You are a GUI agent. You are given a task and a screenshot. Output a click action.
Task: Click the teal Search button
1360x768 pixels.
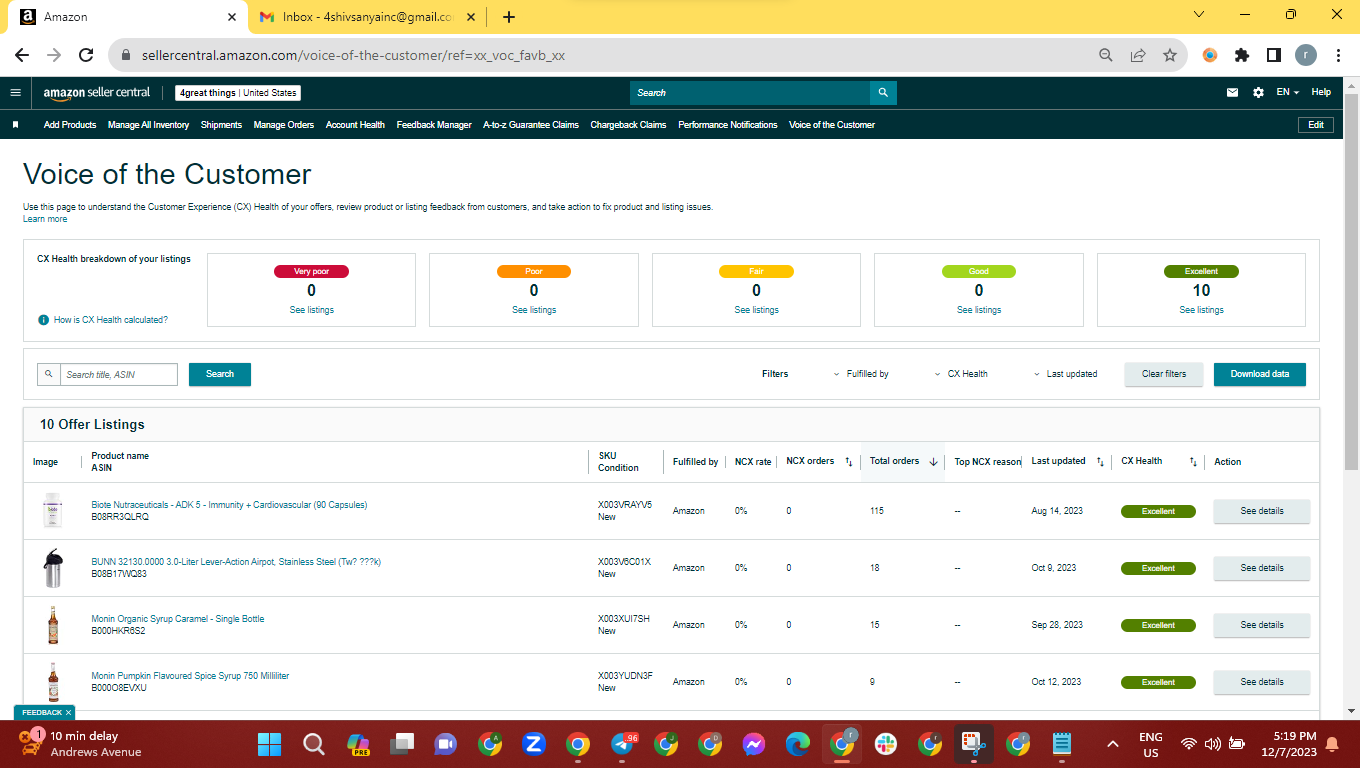point(220,374)
